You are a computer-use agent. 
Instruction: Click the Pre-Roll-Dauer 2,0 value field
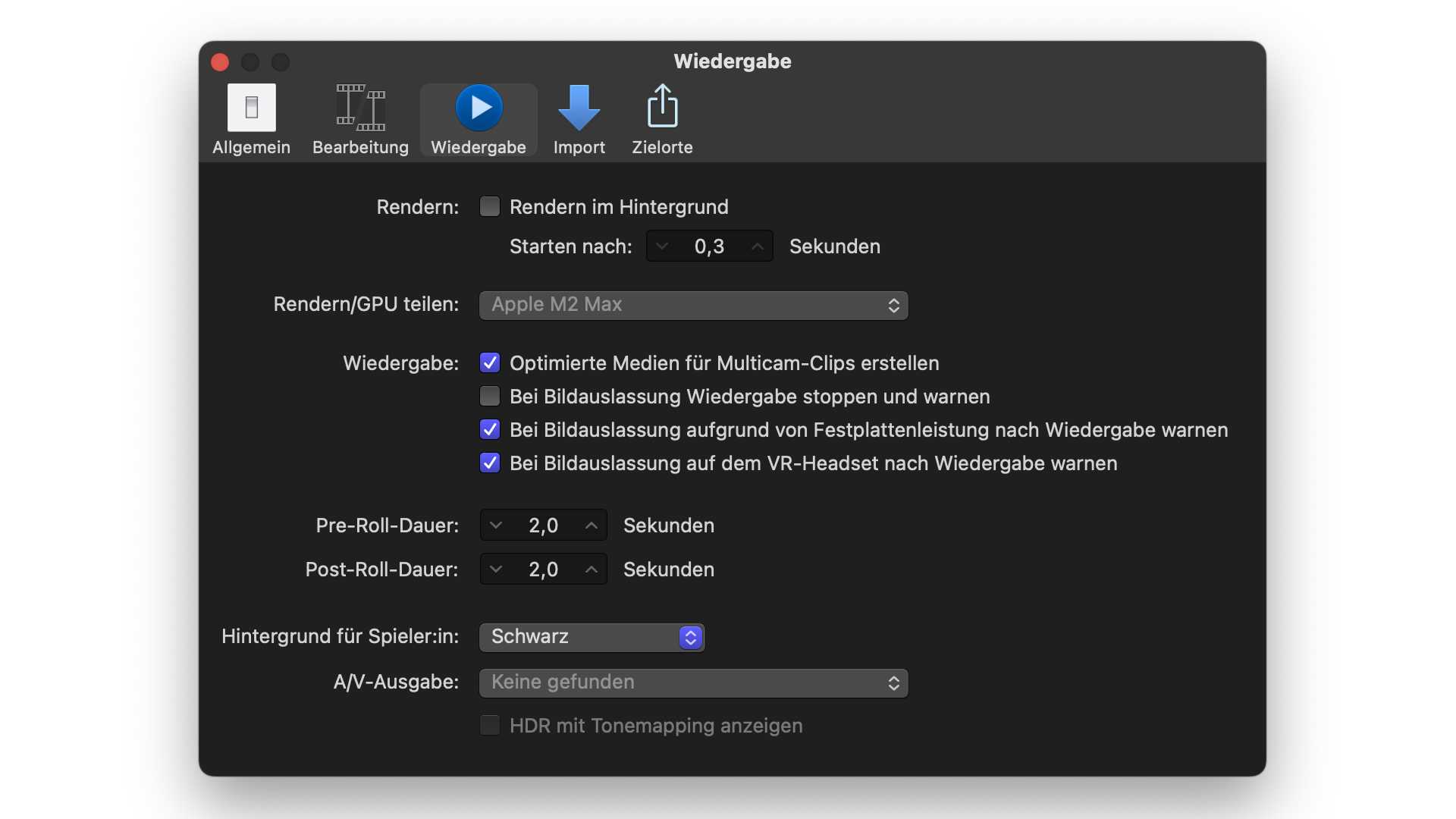[x=543, y=526]
